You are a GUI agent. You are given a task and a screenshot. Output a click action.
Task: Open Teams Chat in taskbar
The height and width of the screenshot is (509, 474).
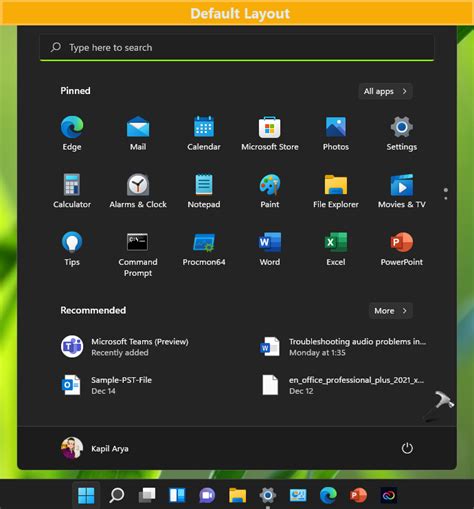pos(207,495)
